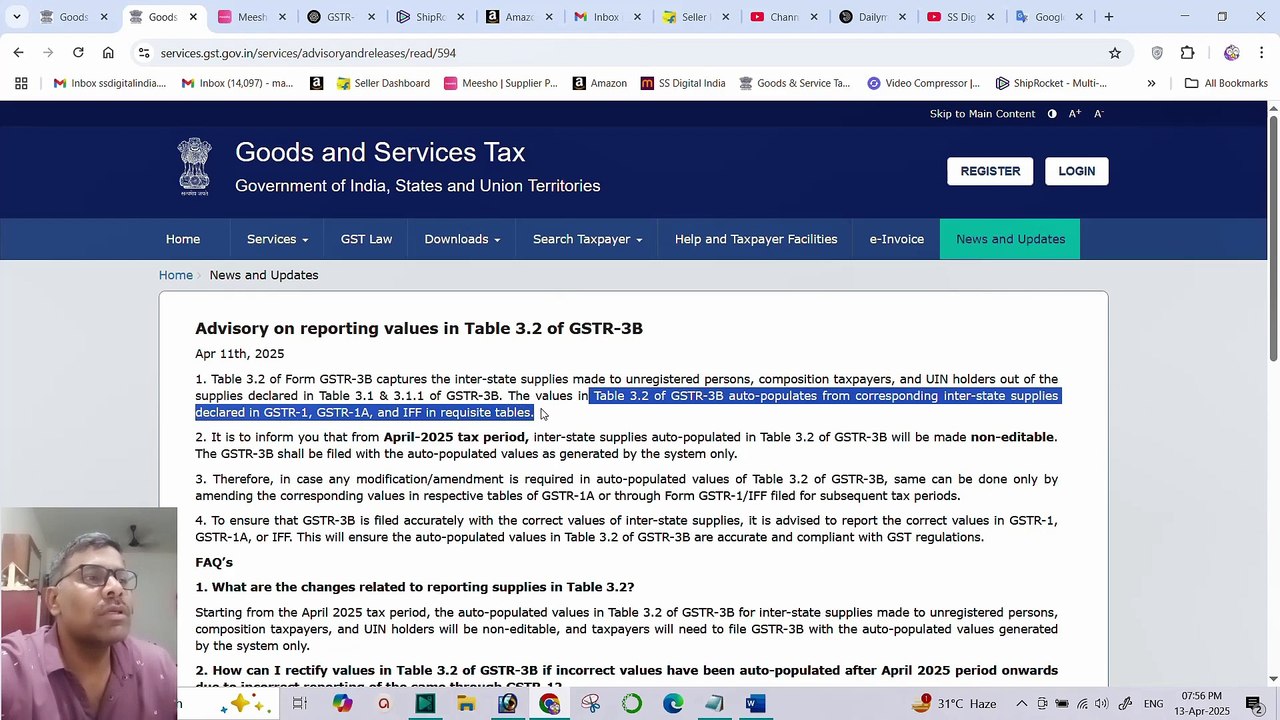
Task: Open the All Bookmarks folder
Action: tap(1226, 83)
